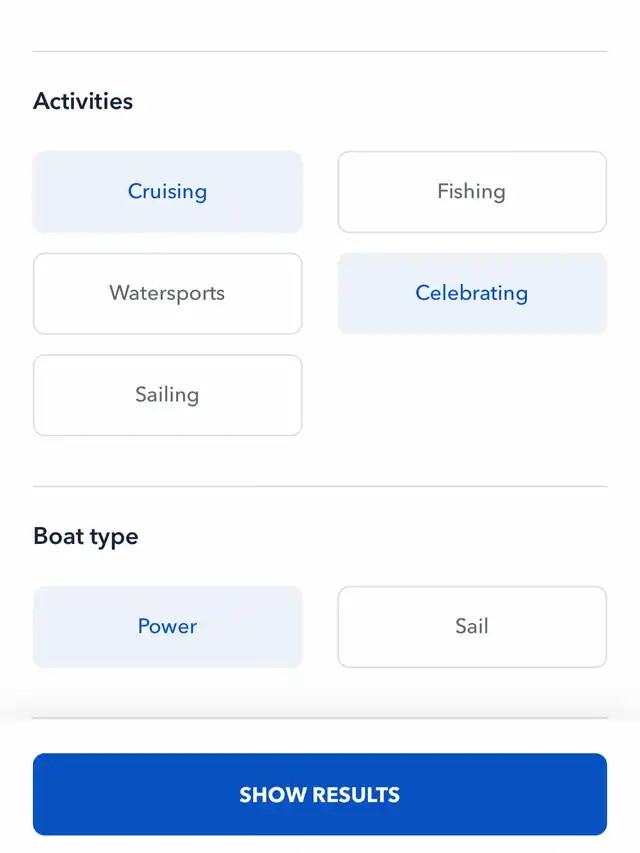Image resolution: width=640 pixels, height=853 pixels.
Task: Add Fishing to selected activities
Action: tap(472, 192)
